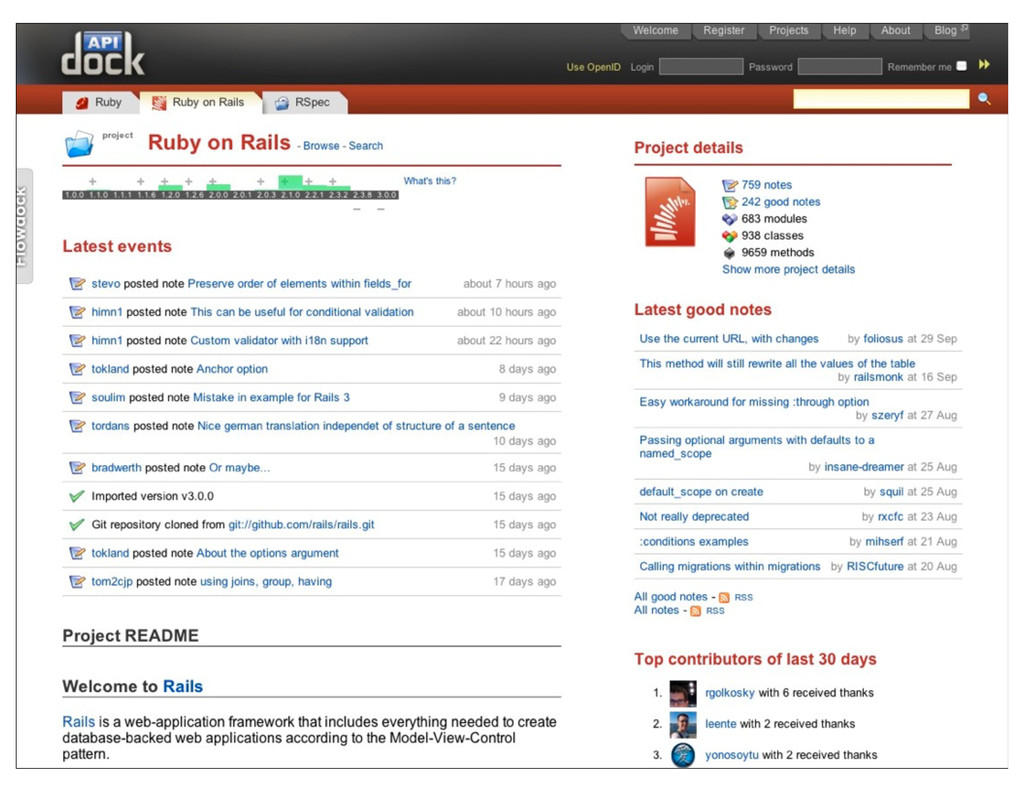Open the About menu item
Screen dimensions: 1024x791
pyautogui.click(x=895, y=31)
